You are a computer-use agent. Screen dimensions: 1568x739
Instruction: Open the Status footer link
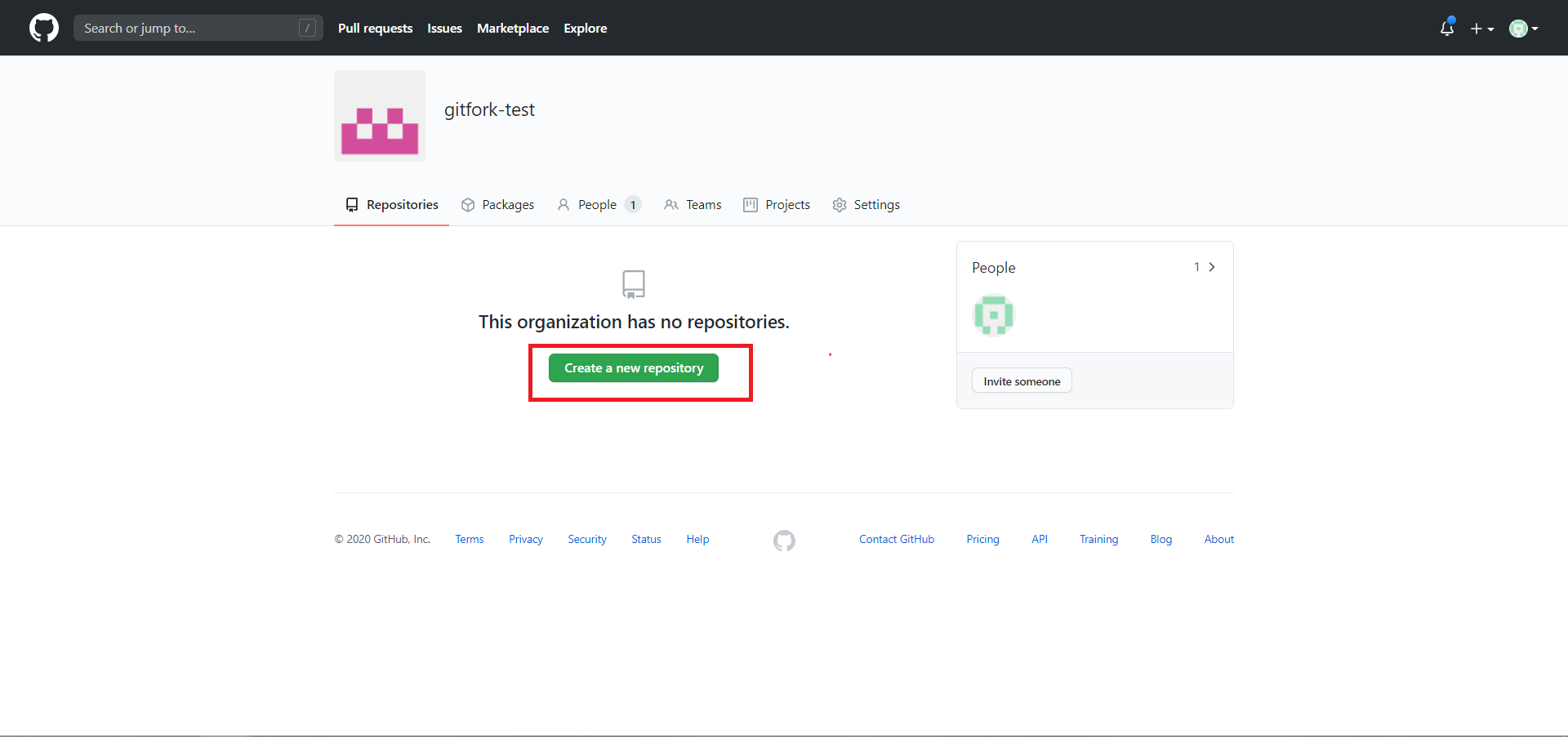(646, 540)
